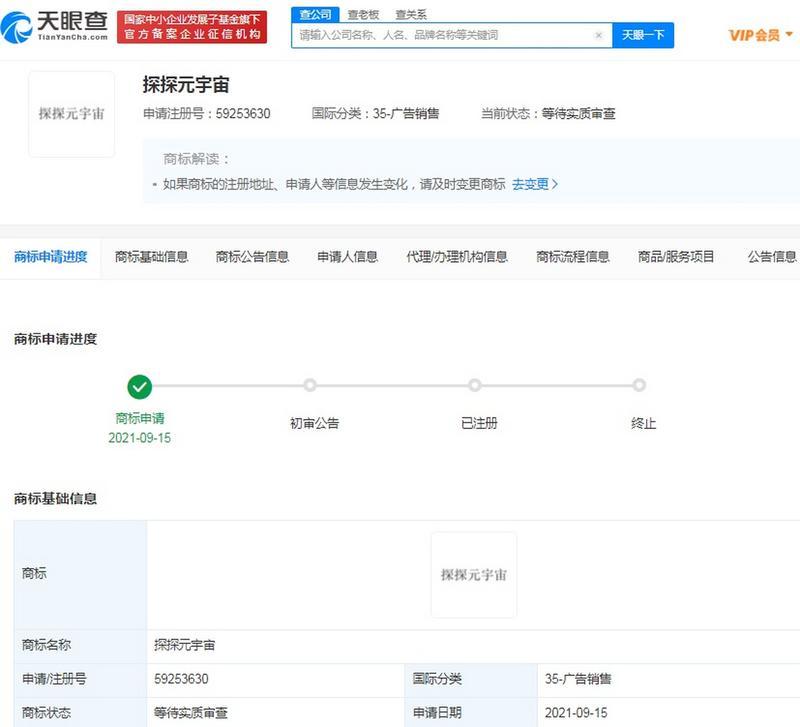800x727 pixels.
Task: Click the 商标解读： label
Action: (x=196, y=159)
